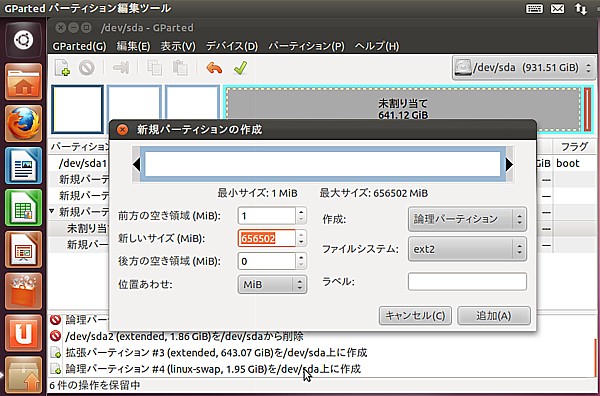This screenshot has height=396, width=600.
Task: Open the デバイス(D) menu
Action: pos(232,46)
